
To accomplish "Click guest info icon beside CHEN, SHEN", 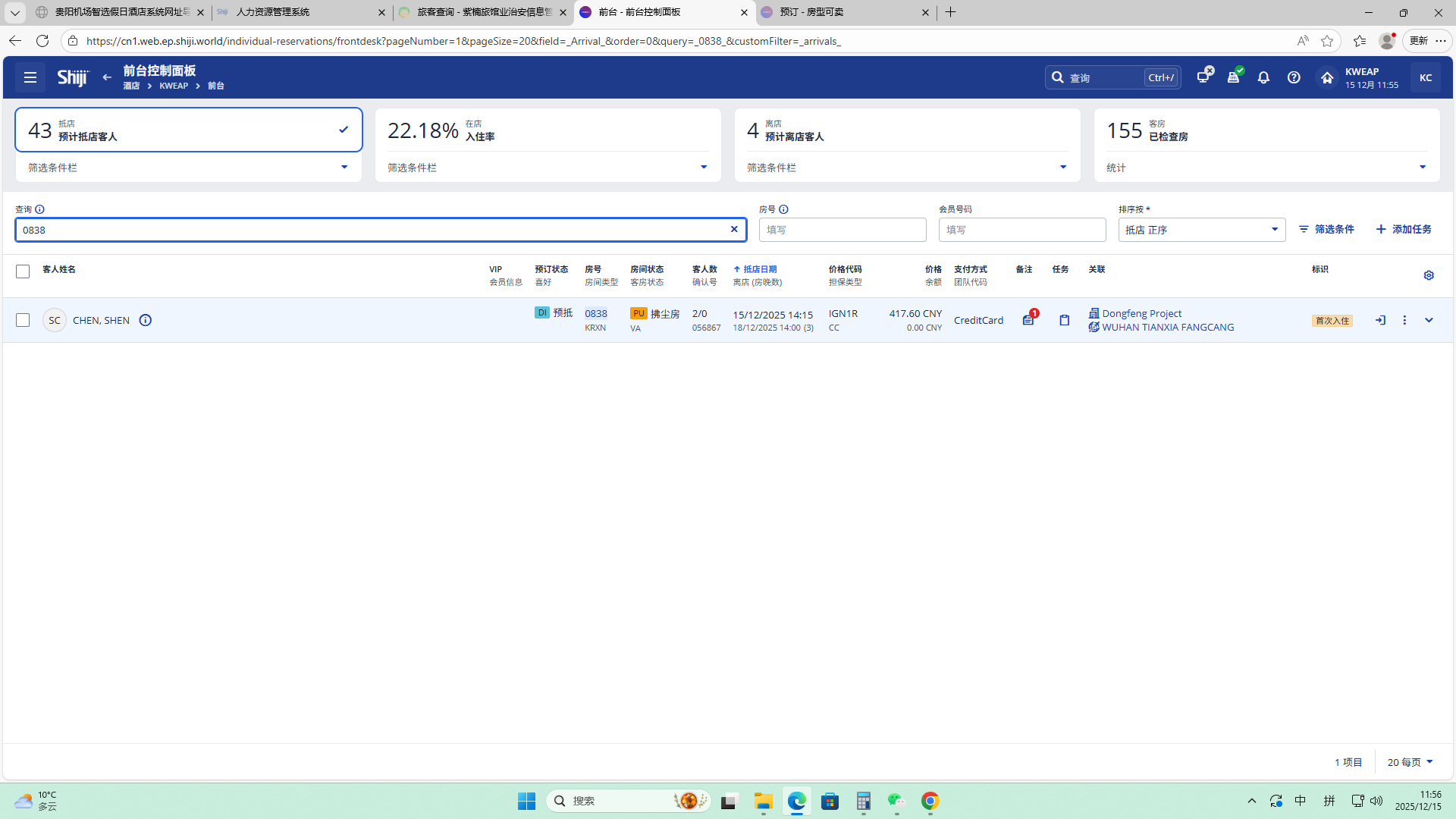I will [x=146, y=320].
